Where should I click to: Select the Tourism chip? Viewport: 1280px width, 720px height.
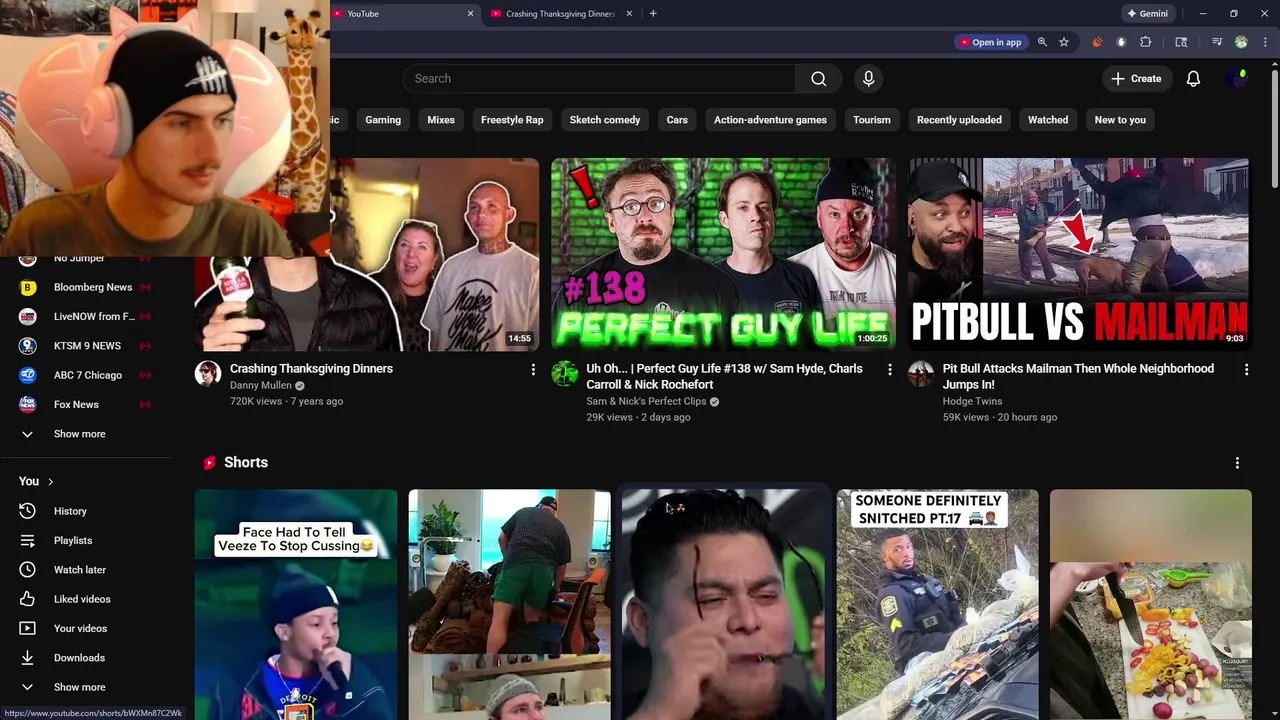click(x=872, y=120)
